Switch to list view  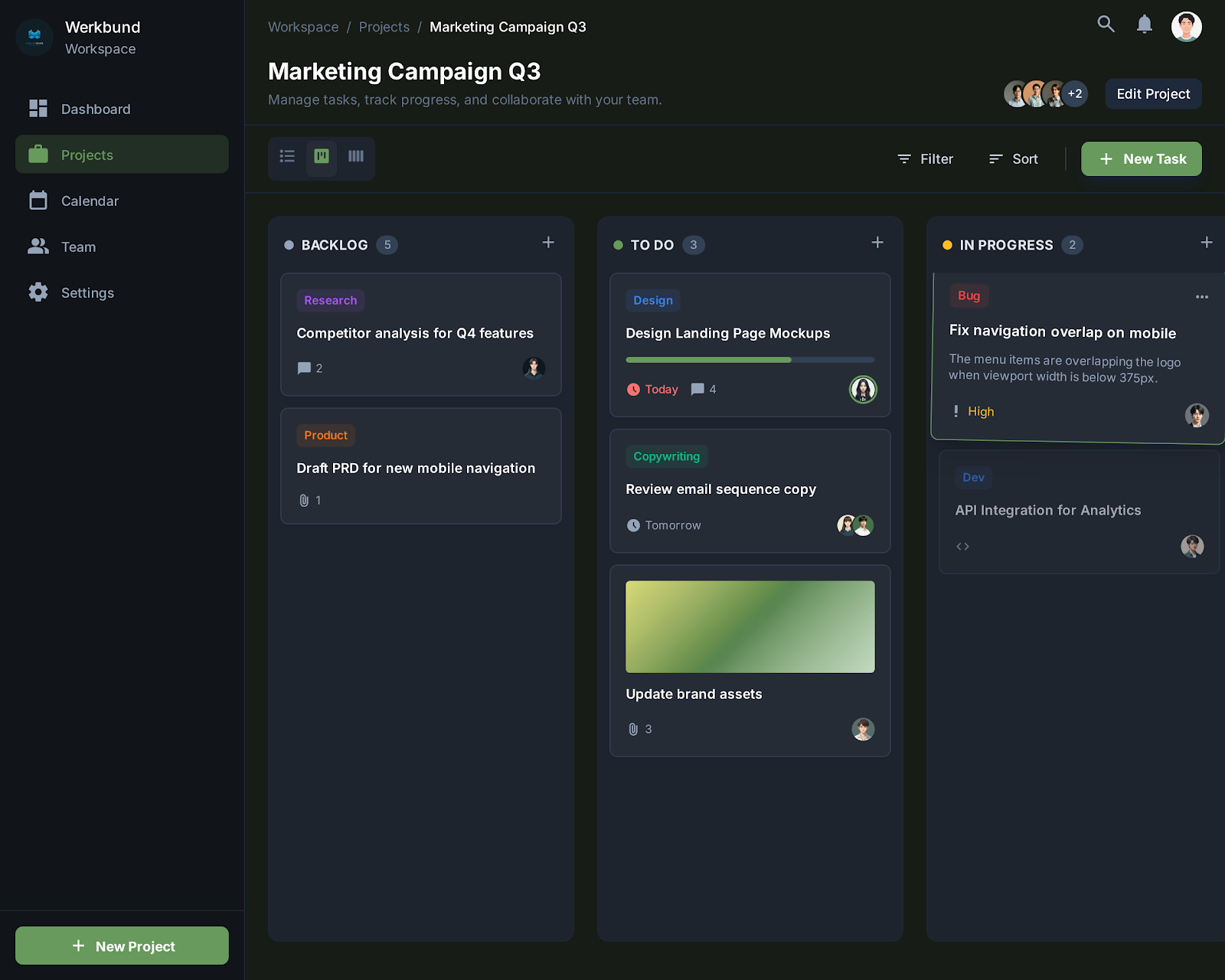(x=287, y=158)
